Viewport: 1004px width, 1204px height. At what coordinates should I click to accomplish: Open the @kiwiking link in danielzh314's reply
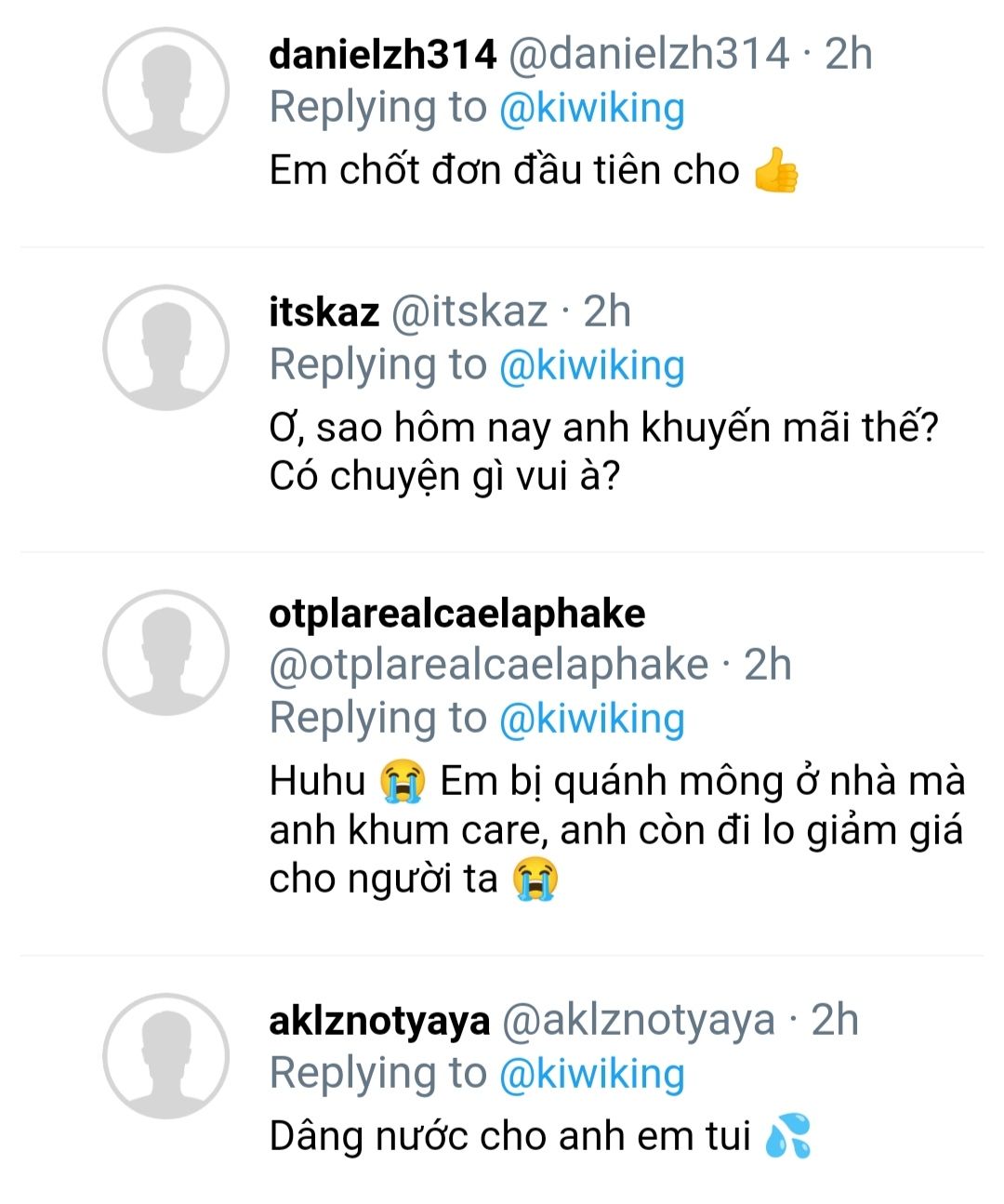pos(592,108)
